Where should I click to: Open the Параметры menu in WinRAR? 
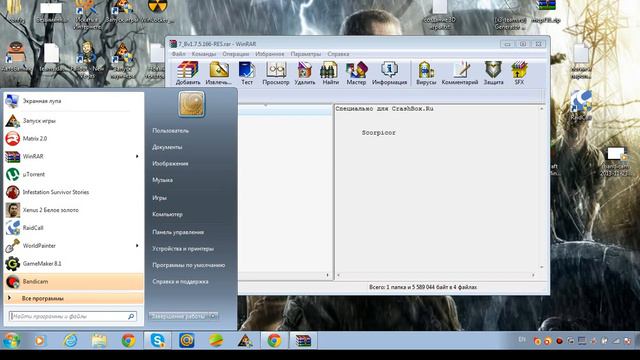click(x=306, y=54)
